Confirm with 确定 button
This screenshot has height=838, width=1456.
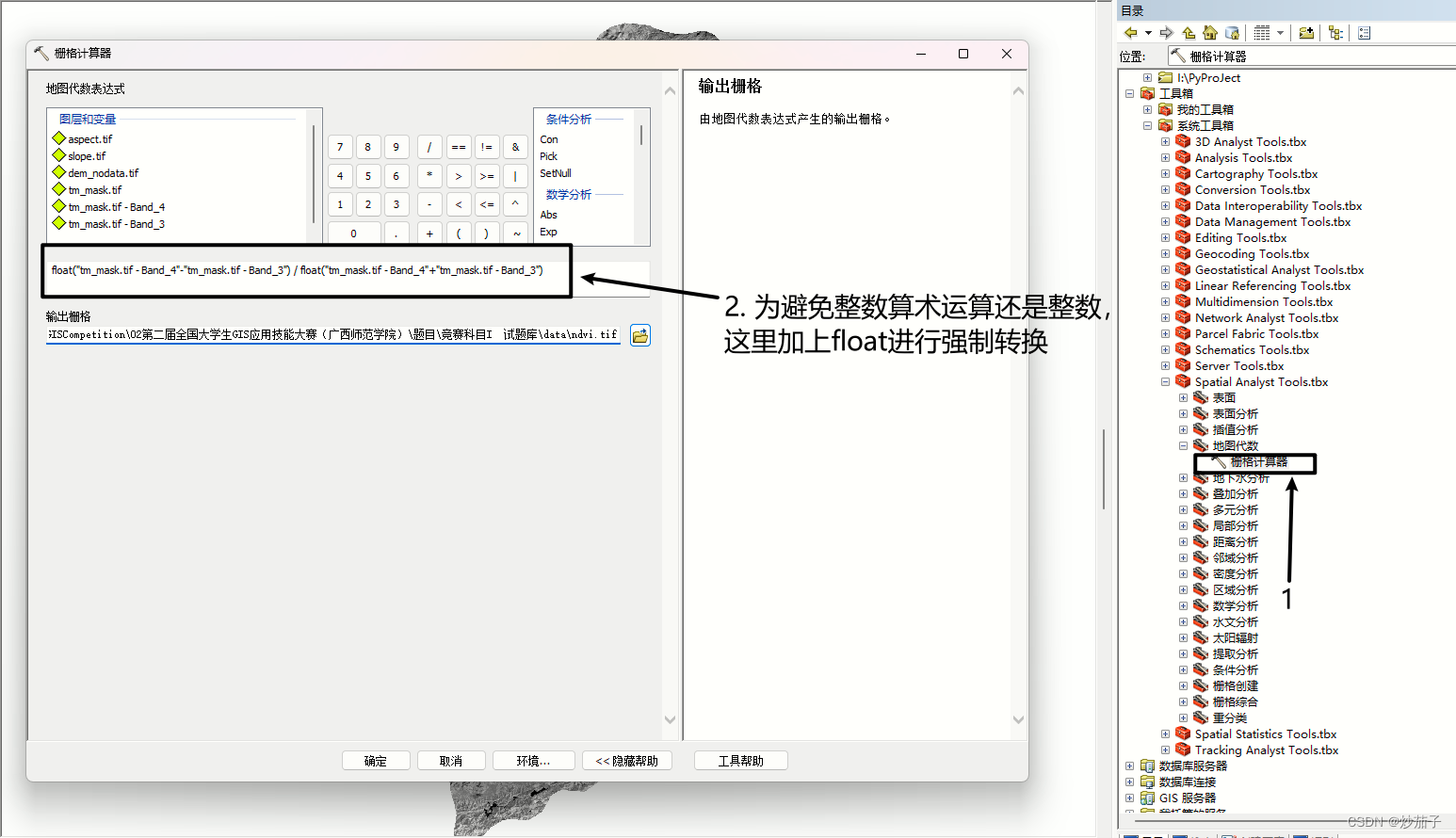pos(376,761)
